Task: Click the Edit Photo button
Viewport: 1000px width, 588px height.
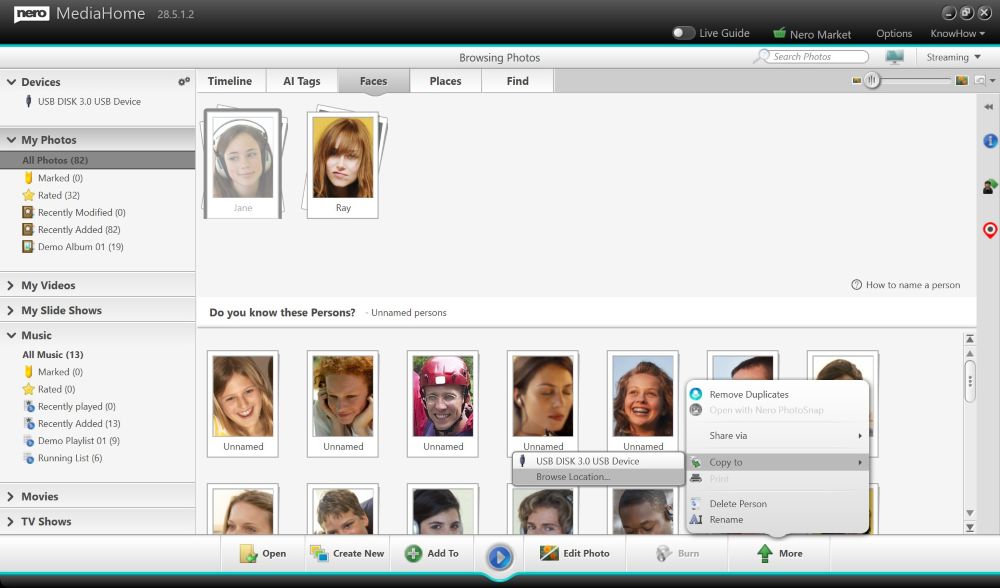Action: tap(575, 554)
